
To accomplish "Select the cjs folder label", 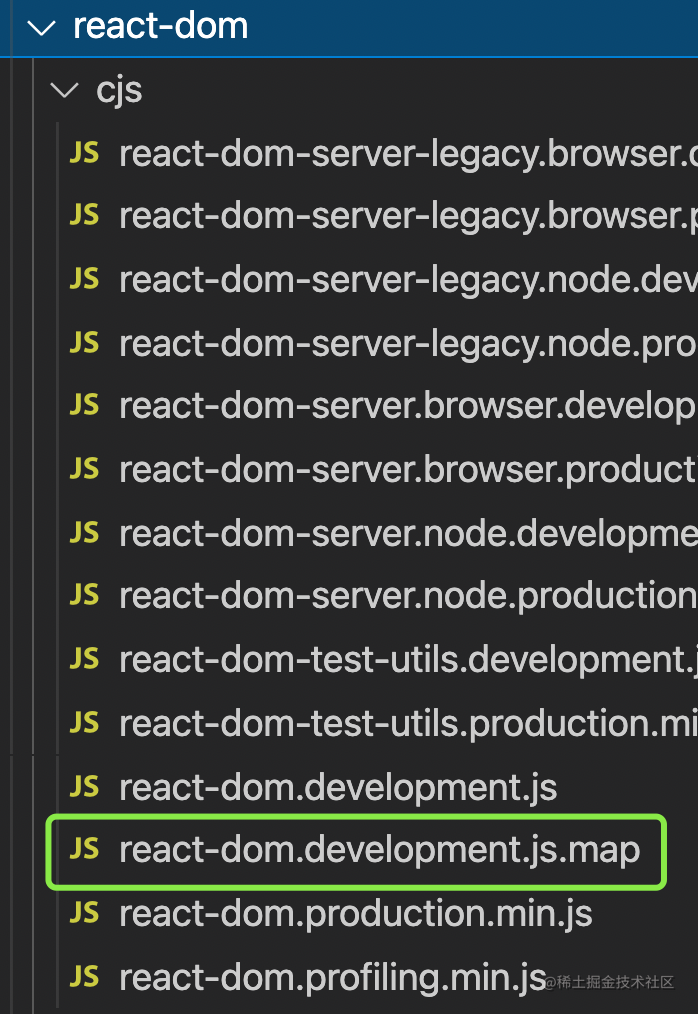I will pyautogui.click(x=119, y=90).
